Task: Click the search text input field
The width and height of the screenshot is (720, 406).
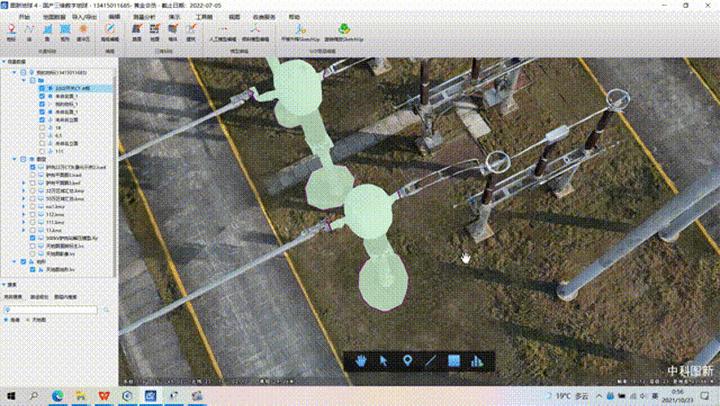Action: click(x=51, y=310)
